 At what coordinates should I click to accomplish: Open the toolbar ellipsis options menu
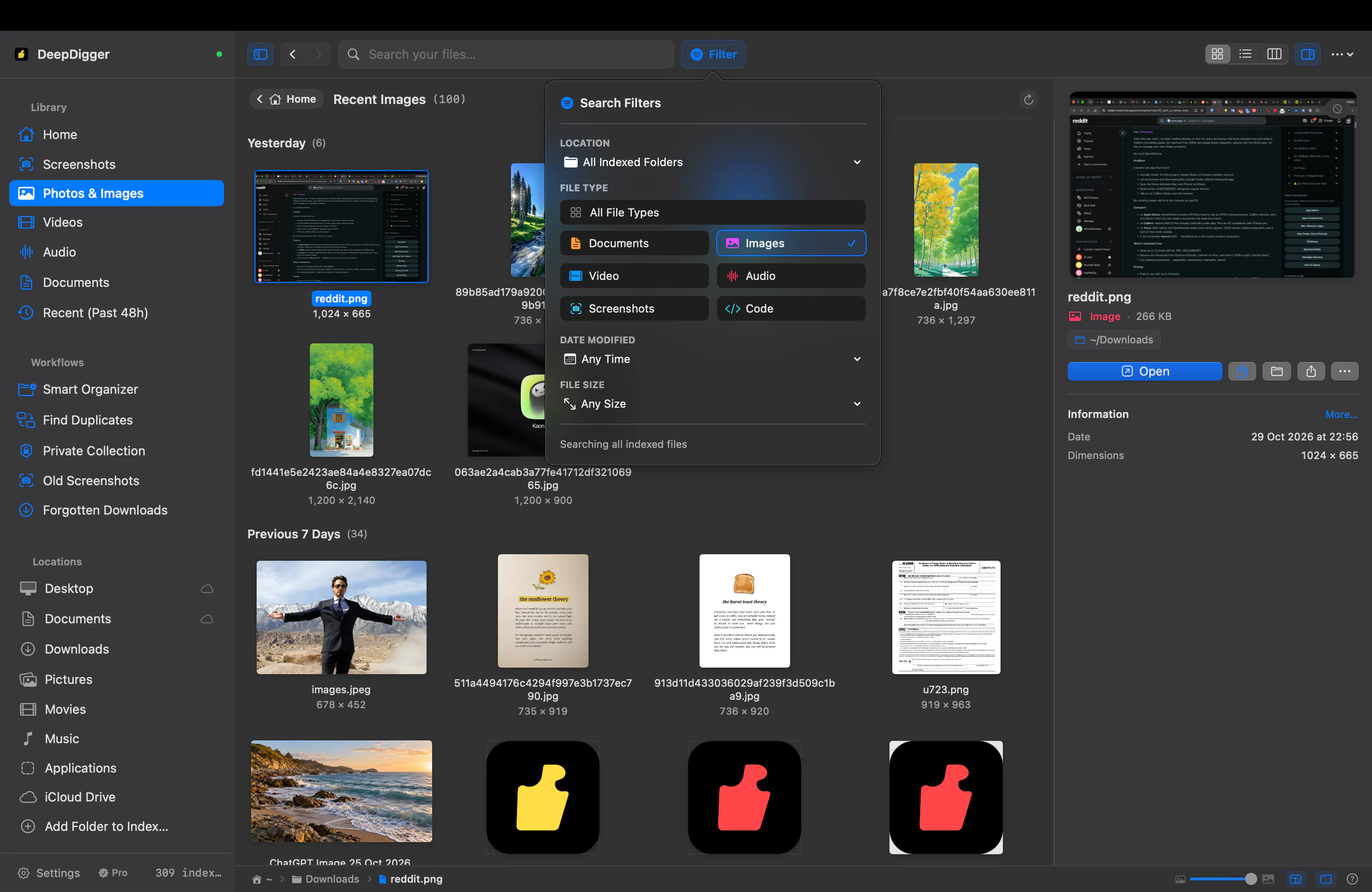coord(1342,54)
